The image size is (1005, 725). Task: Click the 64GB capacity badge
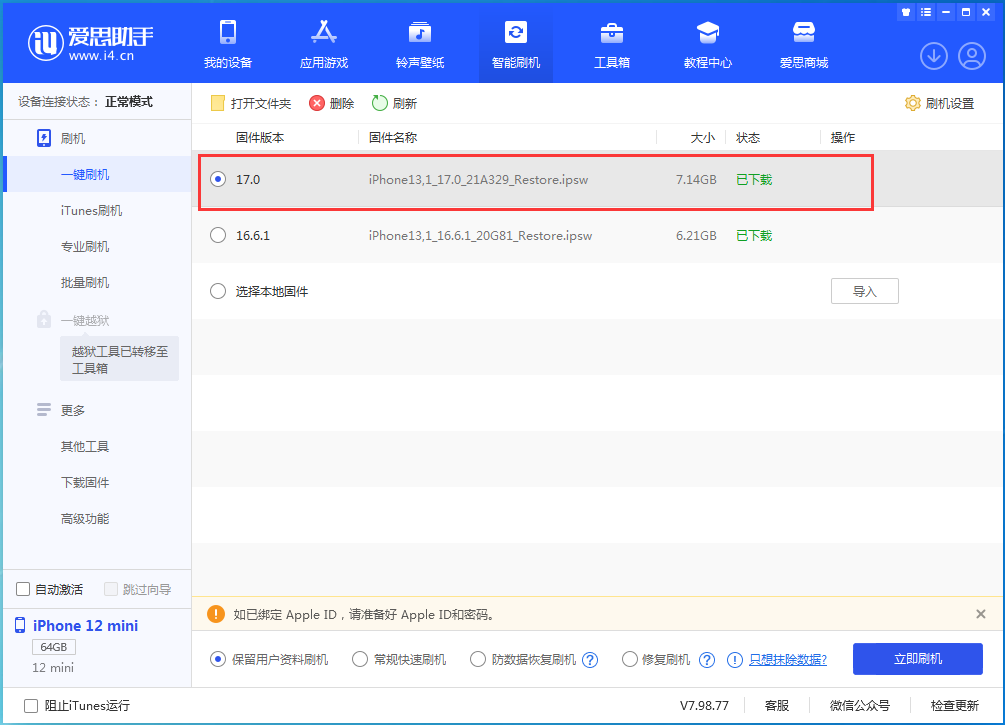(x=54, y=647)
